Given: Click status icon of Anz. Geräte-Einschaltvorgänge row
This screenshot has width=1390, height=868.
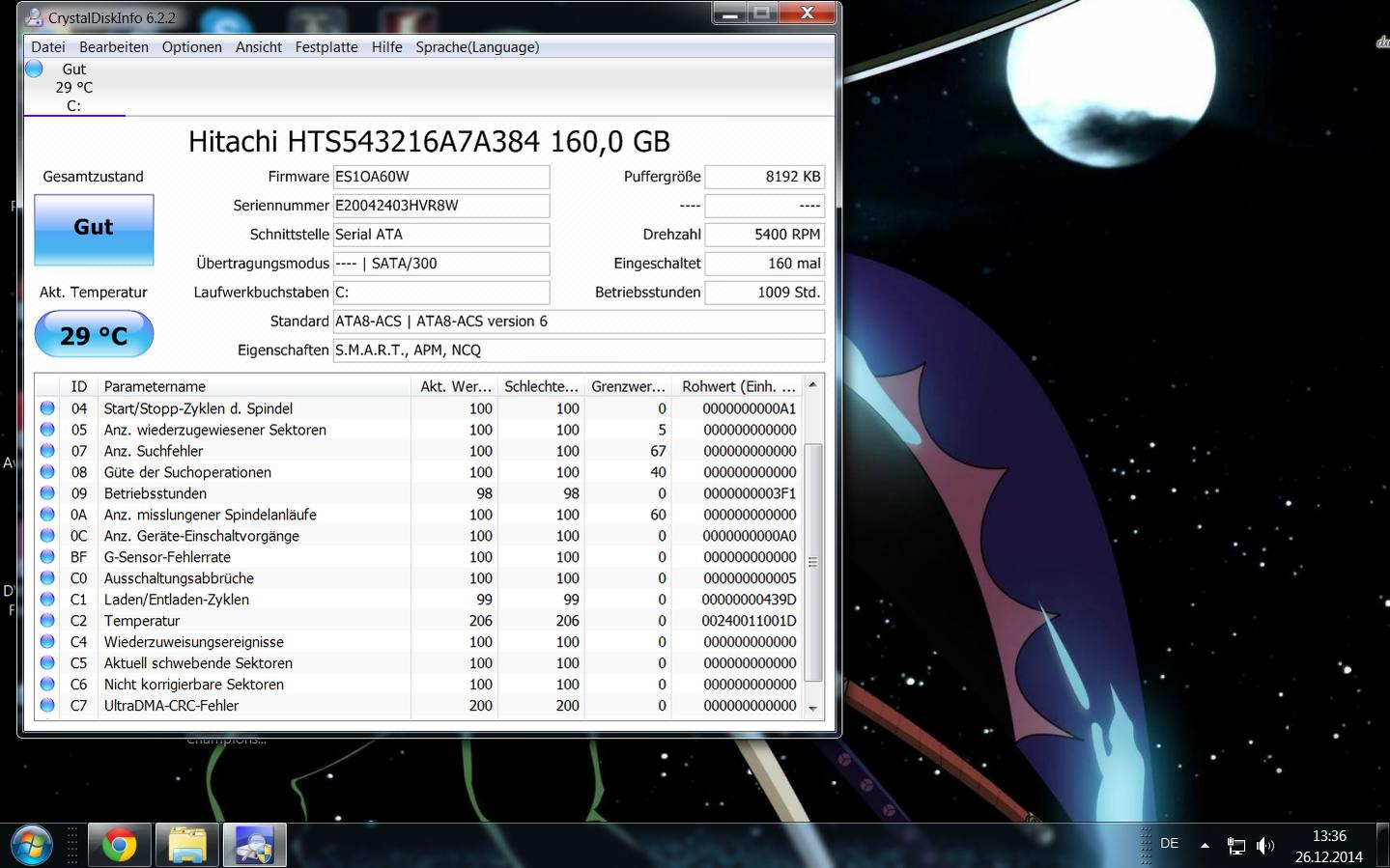Looking at the screenshot, I should [x=47, y=536].
